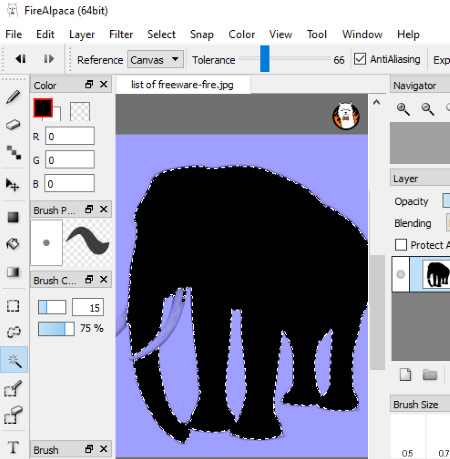Enable the Protect Alpha checkbox
The height and width of the screenshot is (459, 450).
(x=401, y=245)
